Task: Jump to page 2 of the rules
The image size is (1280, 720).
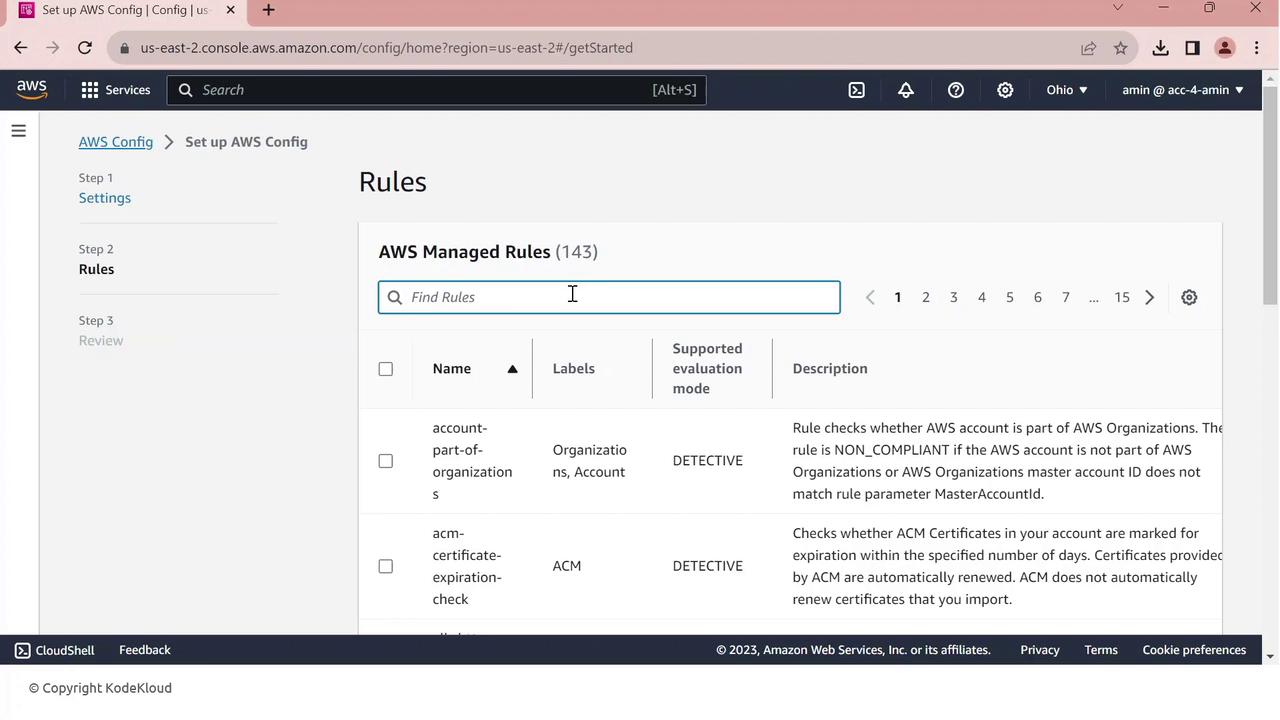Action: (x=926, y=297)
